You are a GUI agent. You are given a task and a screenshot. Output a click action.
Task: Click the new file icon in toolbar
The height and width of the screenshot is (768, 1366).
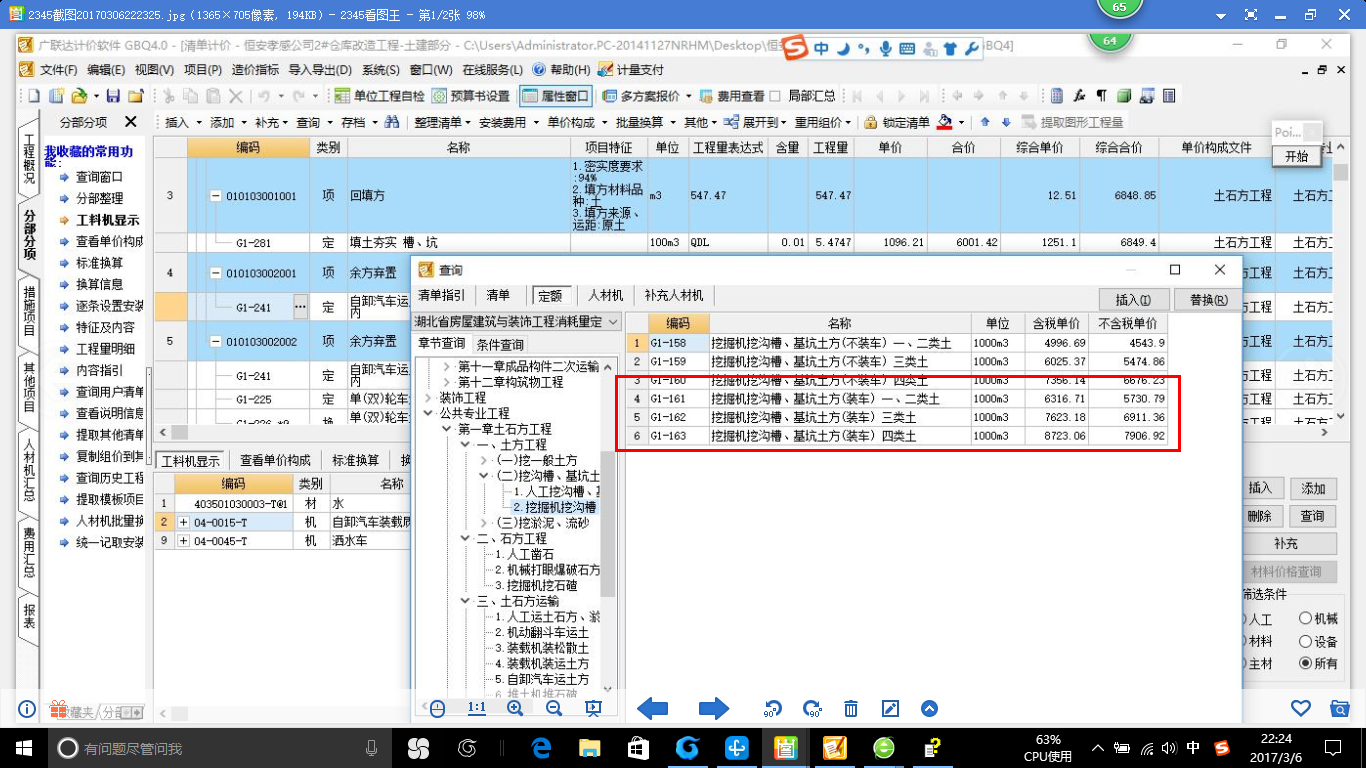pos(33,96)
